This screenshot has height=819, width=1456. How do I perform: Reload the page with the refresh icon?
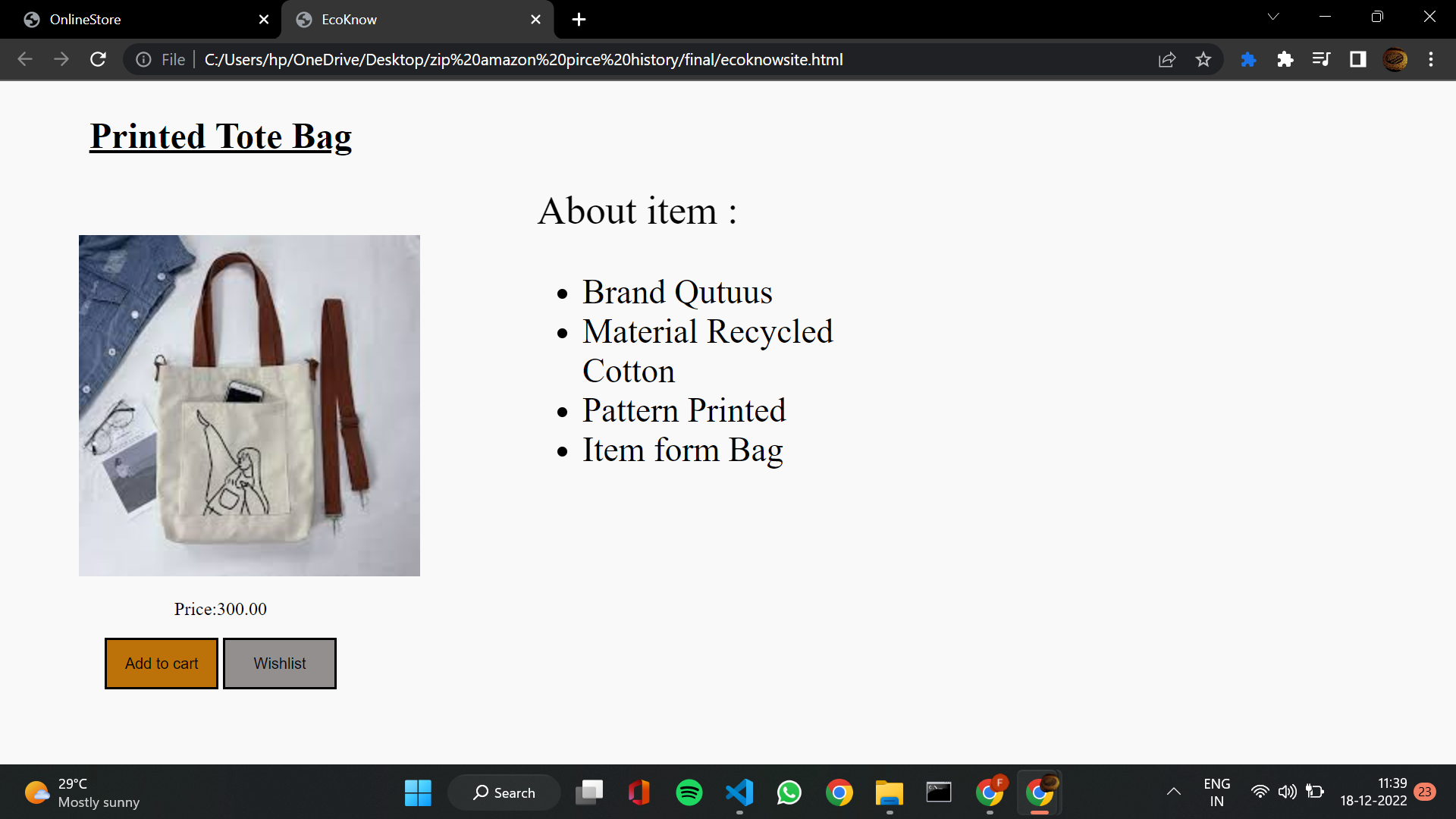pos(98,59)
